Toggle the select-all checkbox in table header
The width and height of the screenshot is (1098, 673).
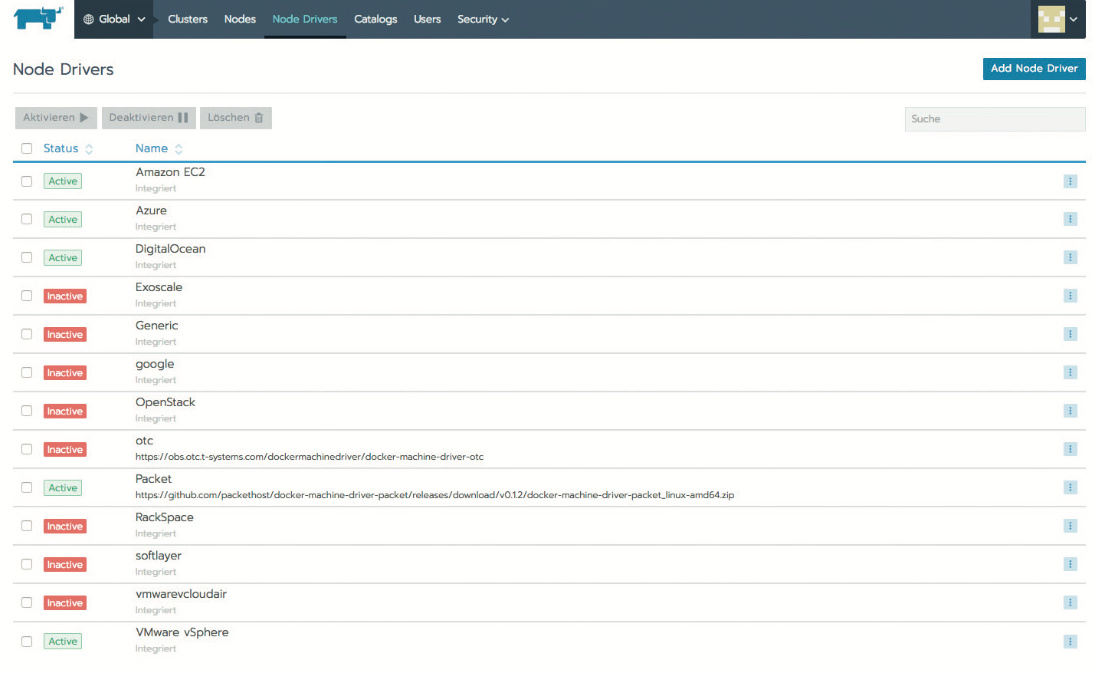tap(27, 148)
